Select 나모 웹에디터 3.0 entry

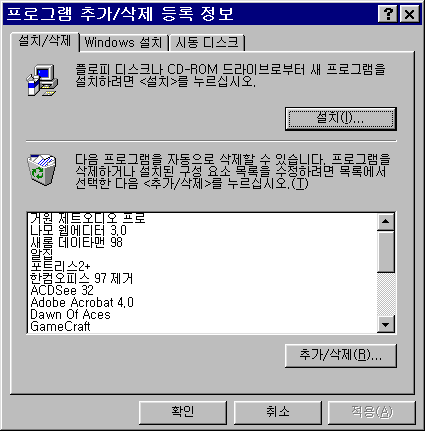[x=78, y=230]
